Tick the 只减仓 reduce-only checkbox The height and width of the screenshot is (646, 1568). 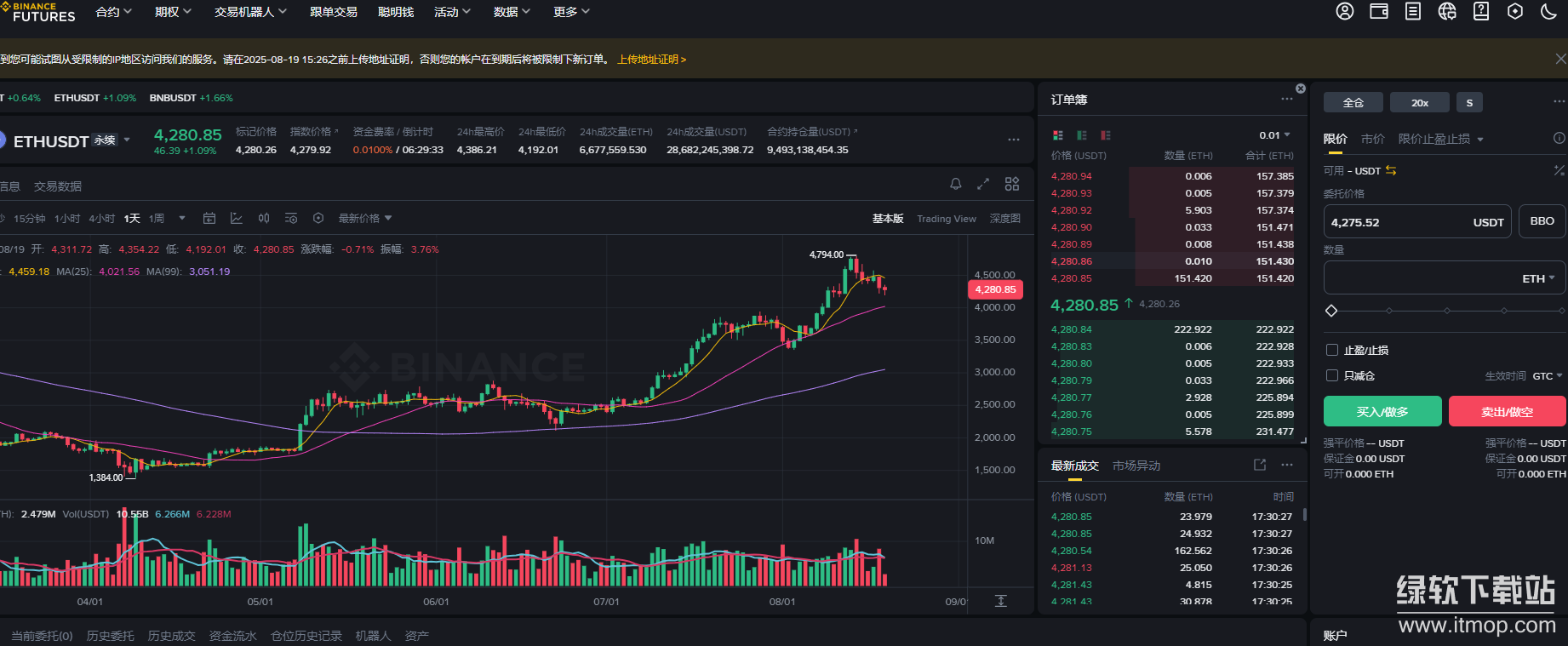coord(1332,375)
